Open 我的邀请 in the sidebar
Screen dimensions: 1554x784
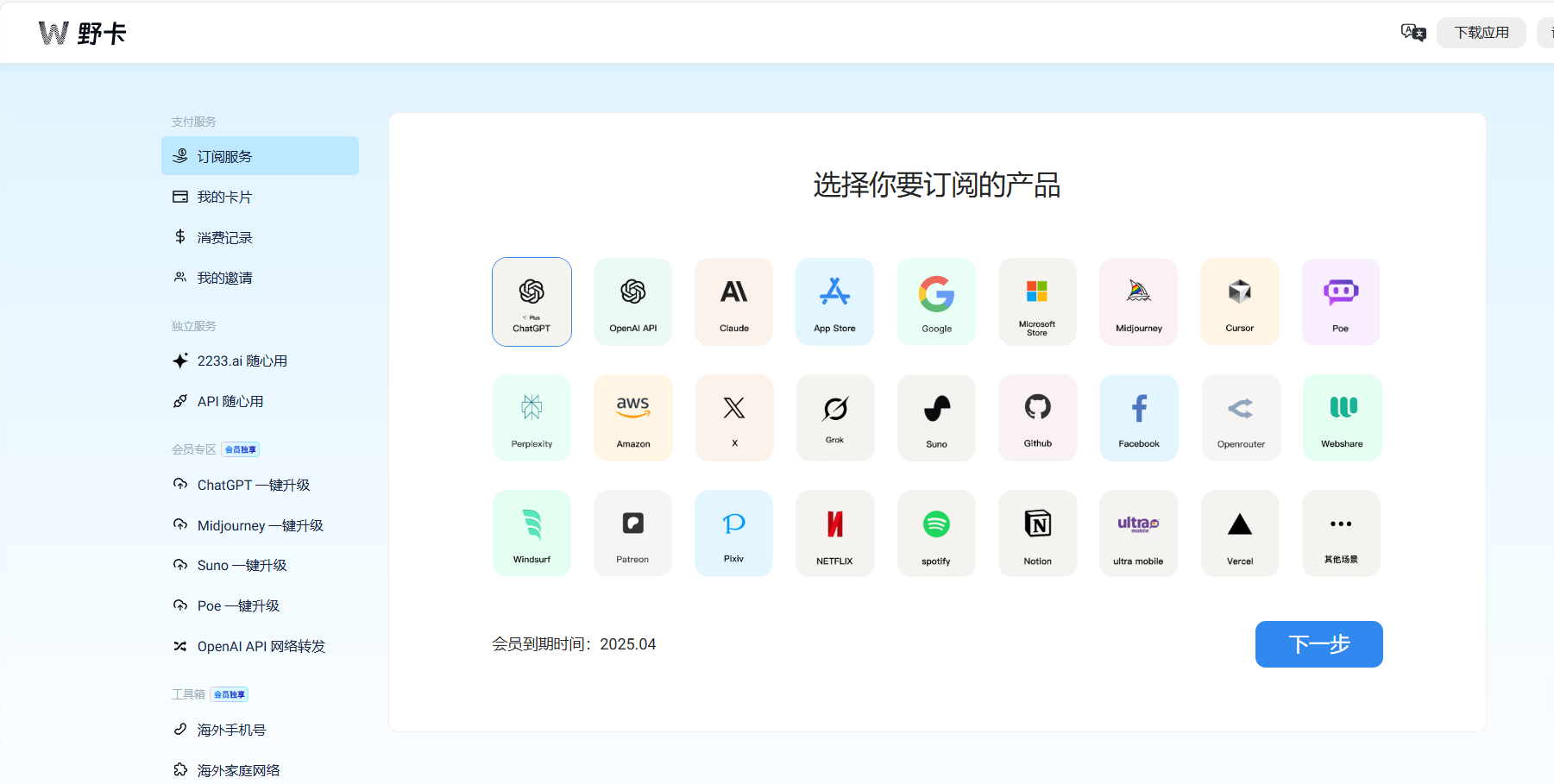(x=260, y=278)
